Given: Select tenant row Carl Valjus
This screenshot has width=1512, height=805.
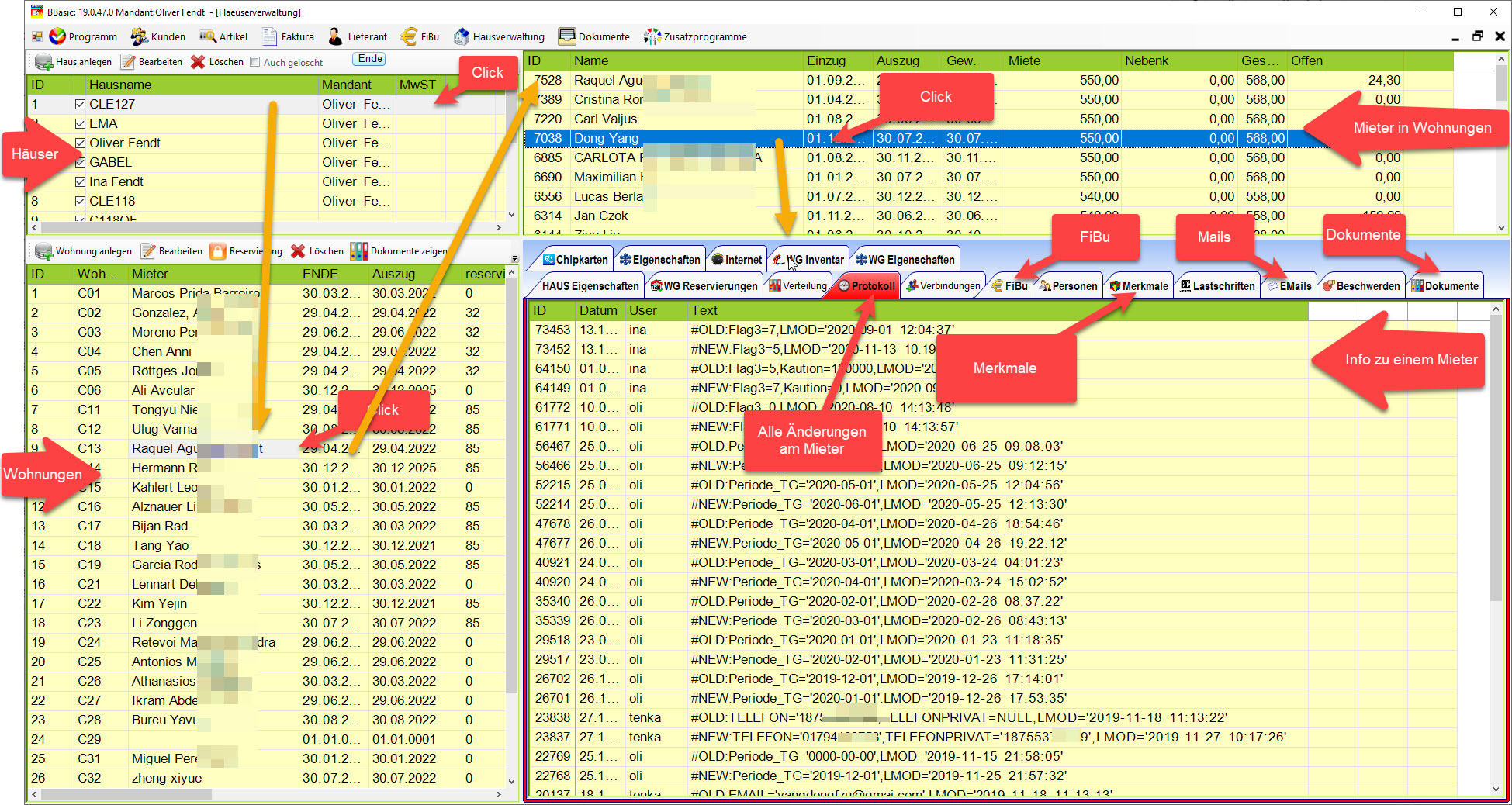Looking at the screenshot, I should 988,119.
